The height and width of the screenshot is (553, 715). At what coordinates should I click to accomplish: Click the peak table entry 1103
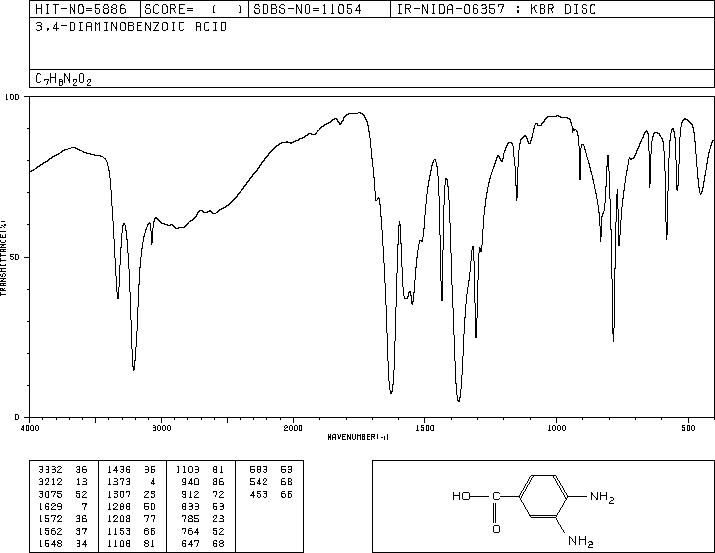(x=187, y=470)
